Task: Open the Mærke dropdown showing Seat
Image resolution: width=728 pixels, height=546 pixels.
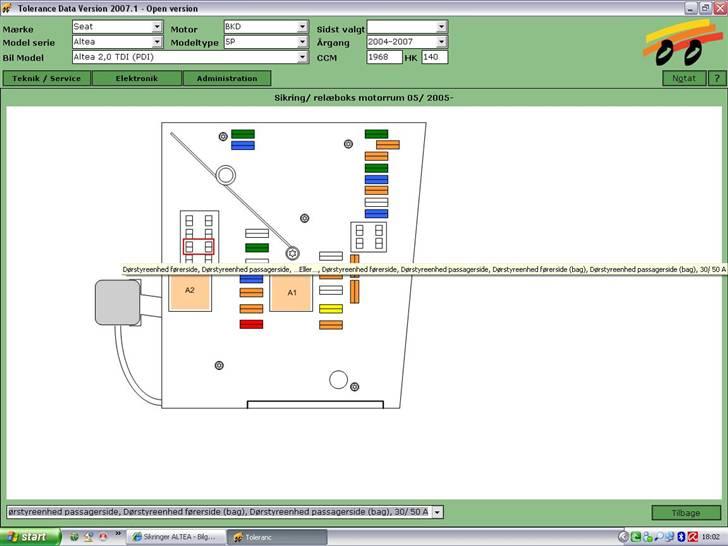Action: (117, 26)
